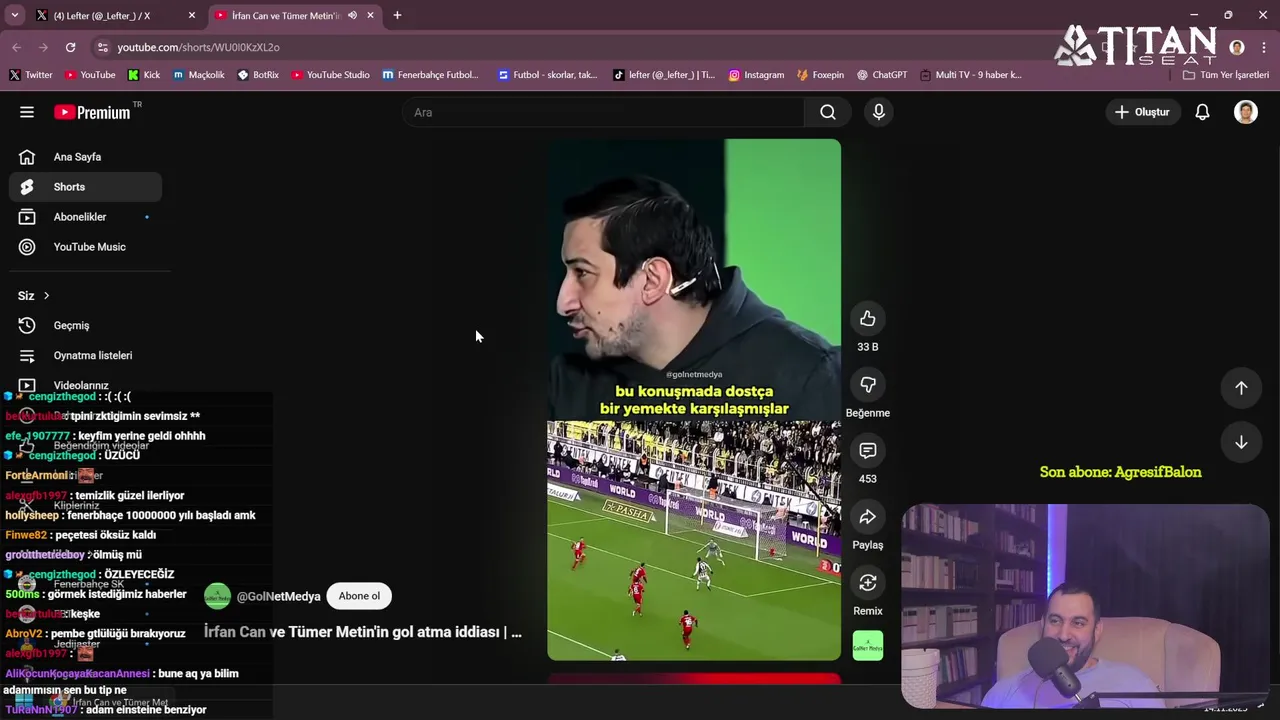
Task: Open the ChatGPT bookmark
Action: tap(882, 75)
